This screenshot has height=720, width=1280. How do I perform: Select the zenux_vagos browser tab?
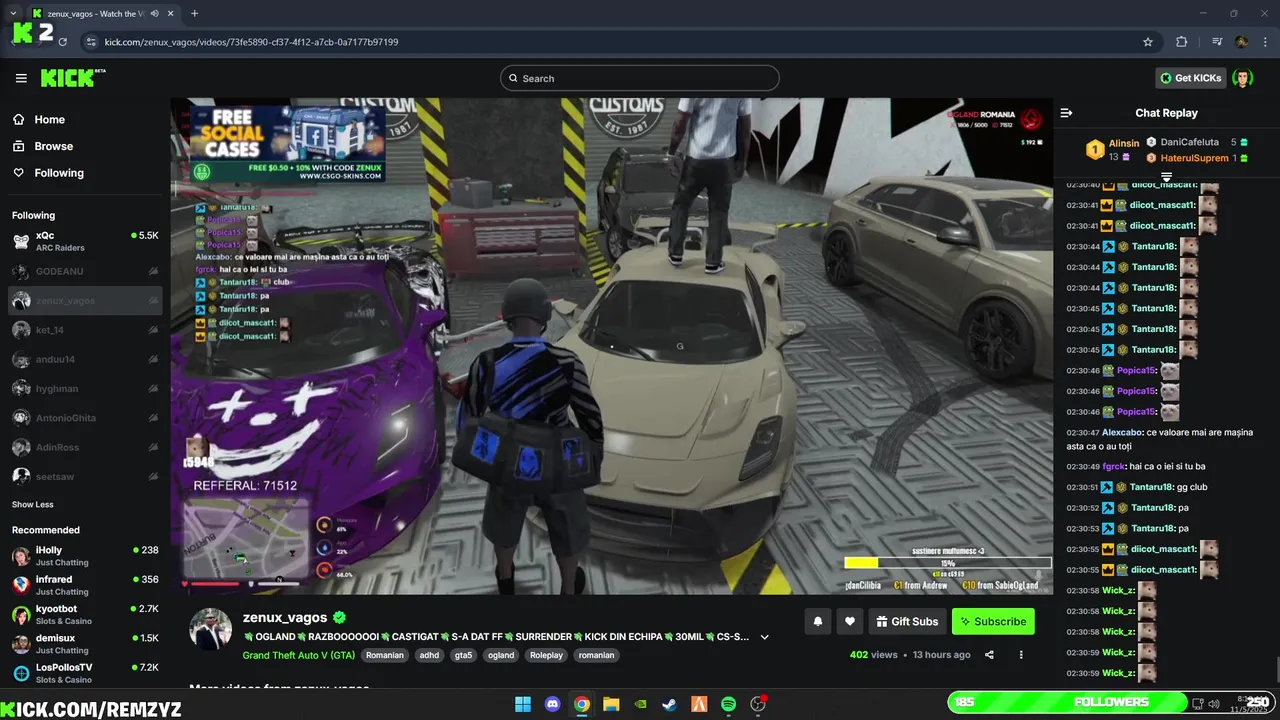point(103,14)
